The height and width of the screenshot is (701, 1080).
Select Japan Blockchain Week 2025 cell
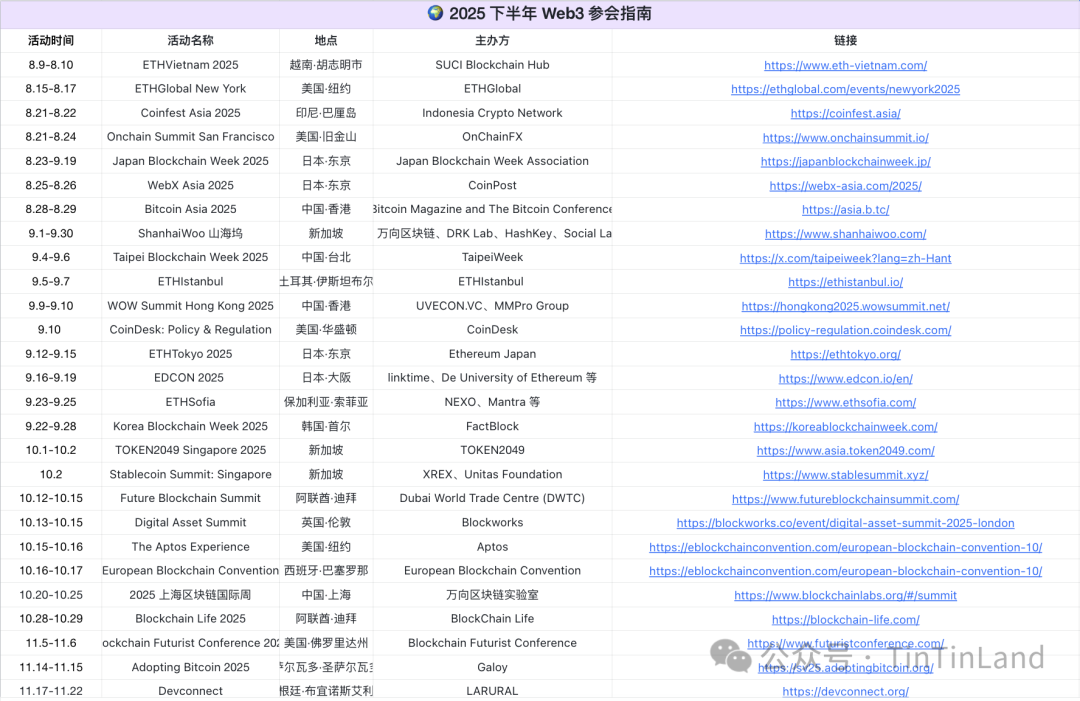click(x=191, y=161)
